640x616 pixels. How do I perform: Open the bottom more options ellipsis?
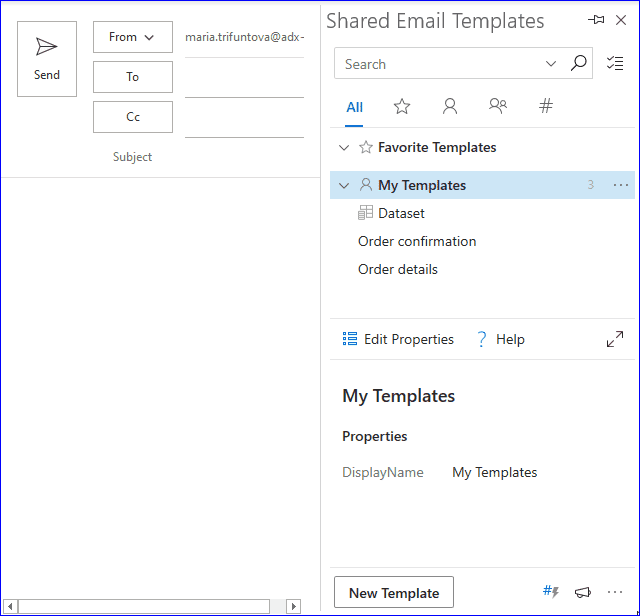pos(615,592)
